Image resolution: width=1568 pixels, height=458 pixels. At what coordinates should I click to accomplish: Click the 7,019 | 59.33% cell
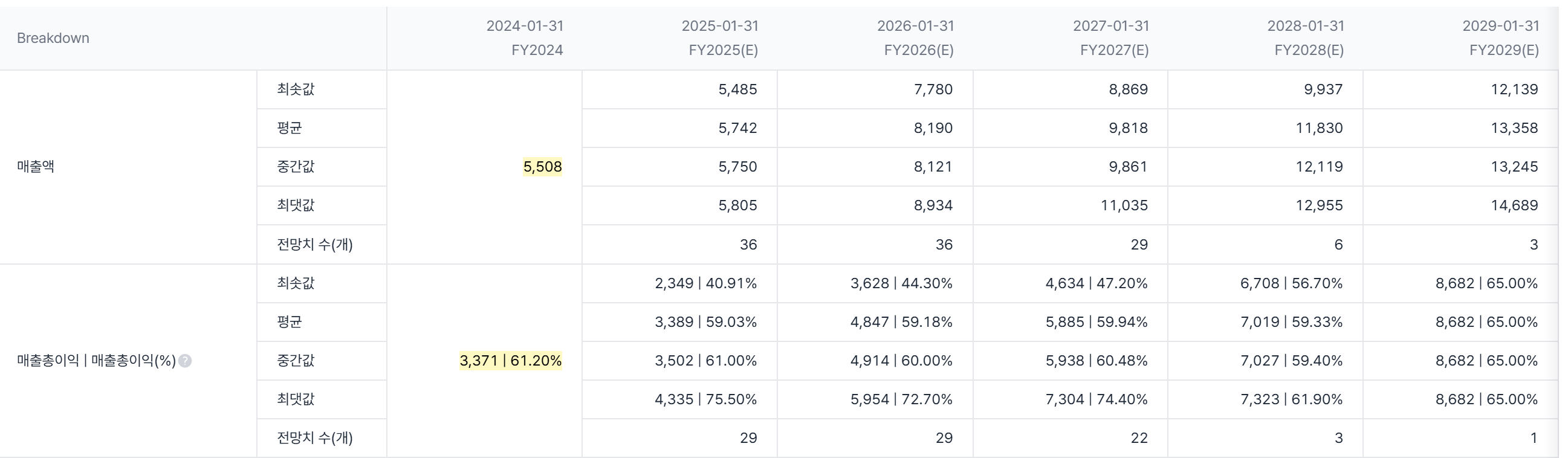pos(1291,322)
